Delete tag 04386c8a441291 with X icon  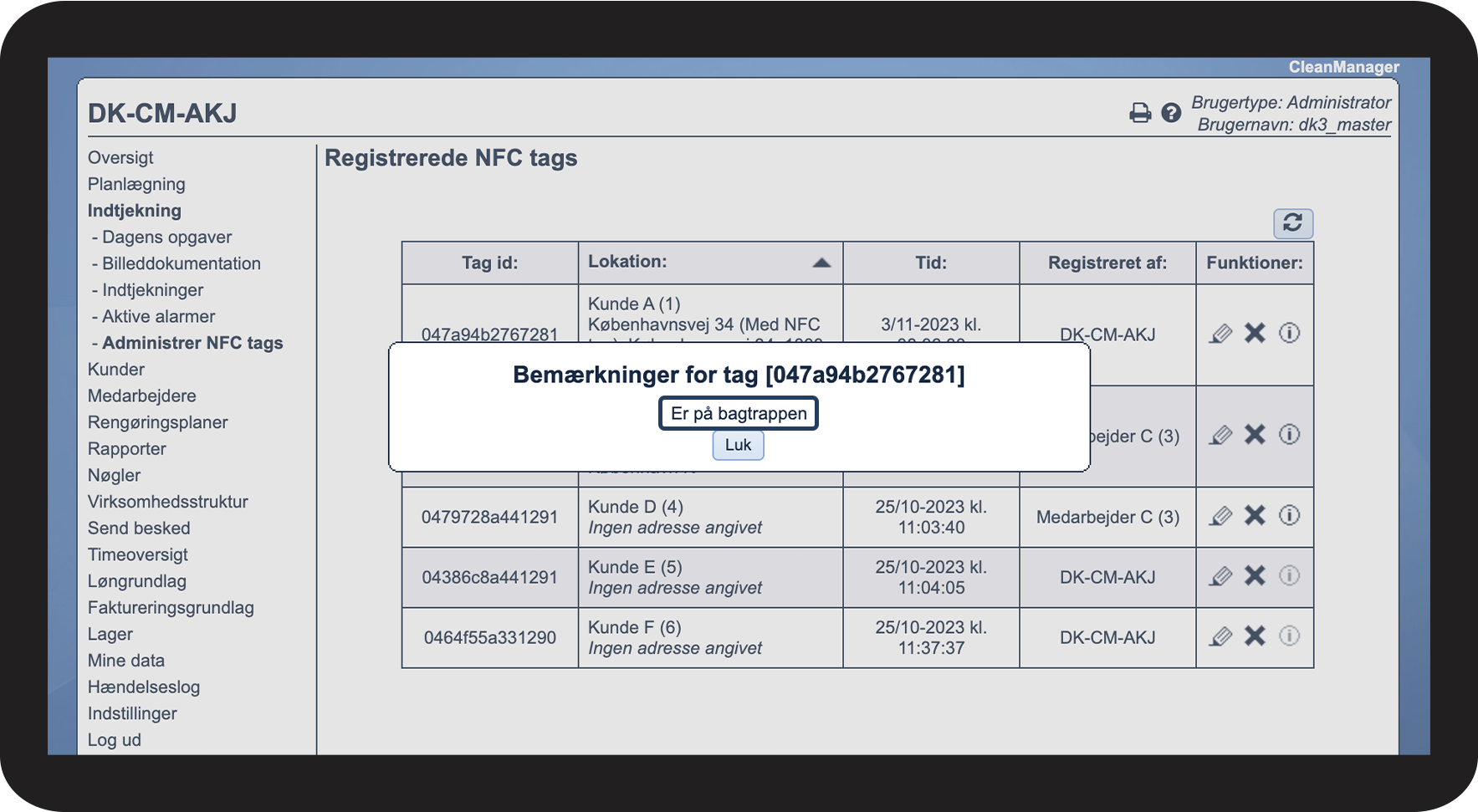point(1255,576)
